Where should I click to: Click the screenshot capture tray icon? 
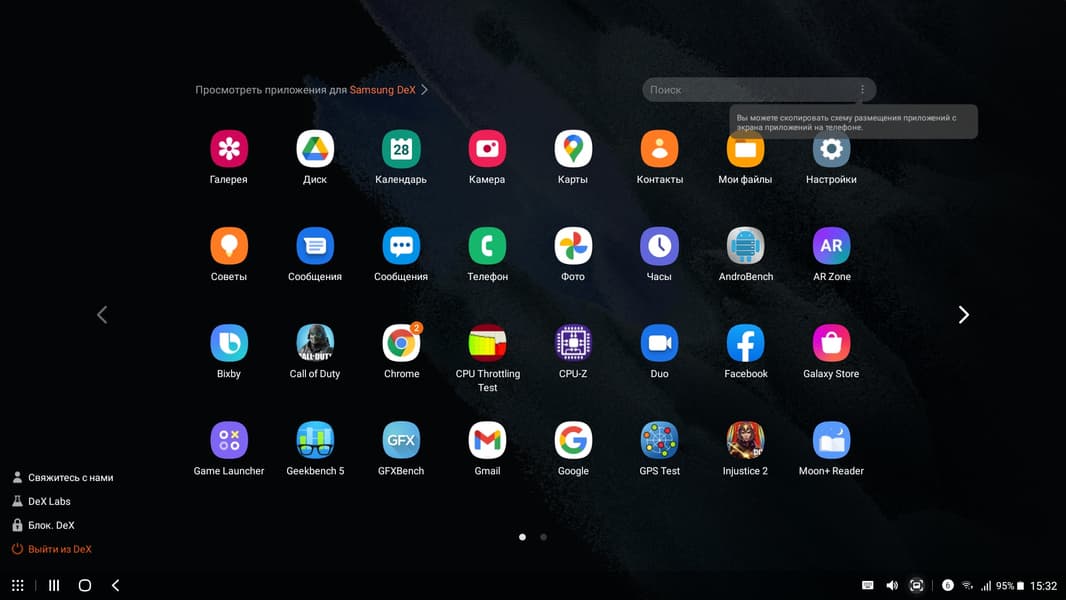click(916, 585)
